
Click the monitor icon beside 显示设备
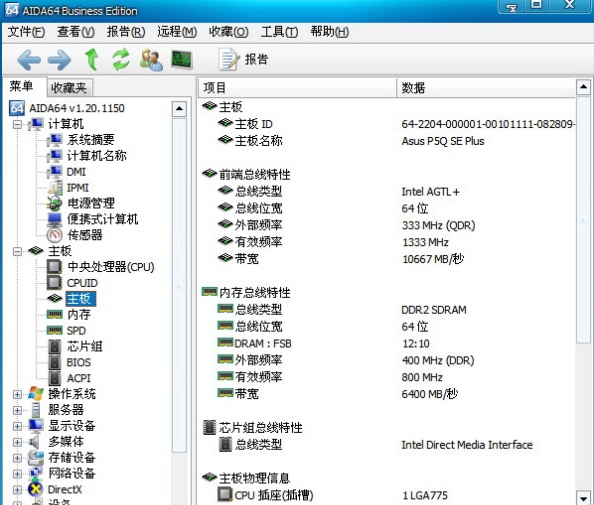pos(36,426)
